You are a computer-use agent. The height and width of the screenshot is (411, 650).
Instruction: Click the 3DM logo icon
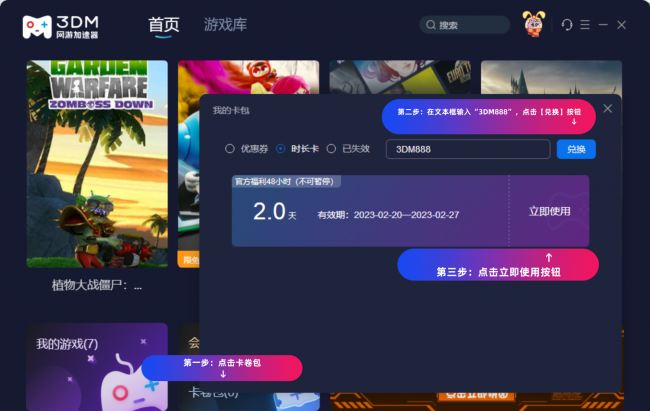coord(37,27)
